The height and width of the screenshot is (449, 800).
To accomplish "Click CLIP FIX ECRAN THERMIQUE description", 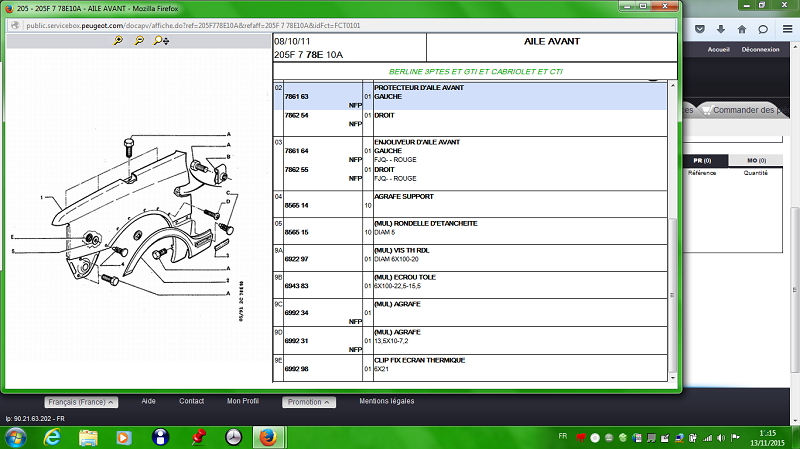I will pyautogui.click(x=419, y=360).
